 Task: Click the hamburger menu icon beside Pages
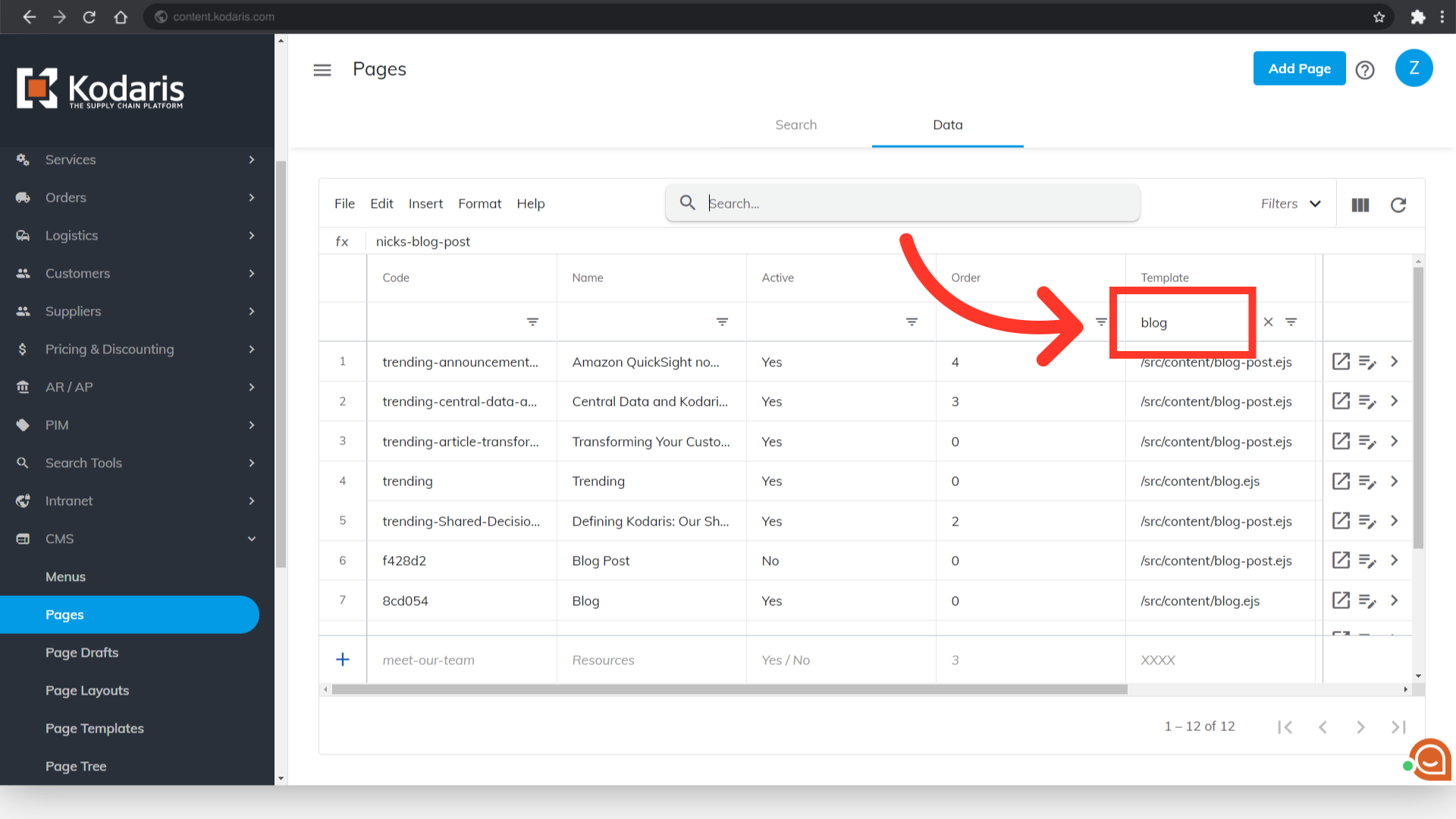322,70
